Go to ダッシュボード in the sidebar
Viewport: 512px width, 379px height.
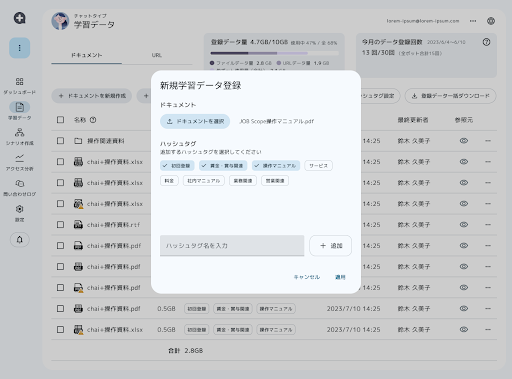19,86
